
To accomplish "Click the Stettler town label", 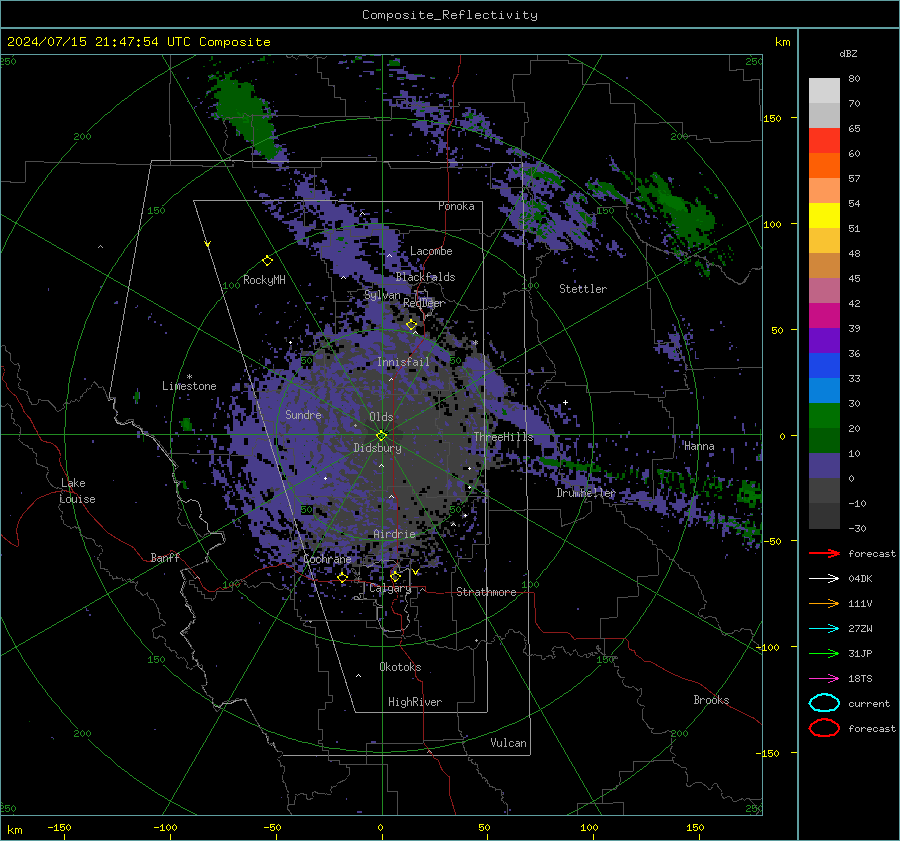I will pyautogui.click(x=583, y=289).
